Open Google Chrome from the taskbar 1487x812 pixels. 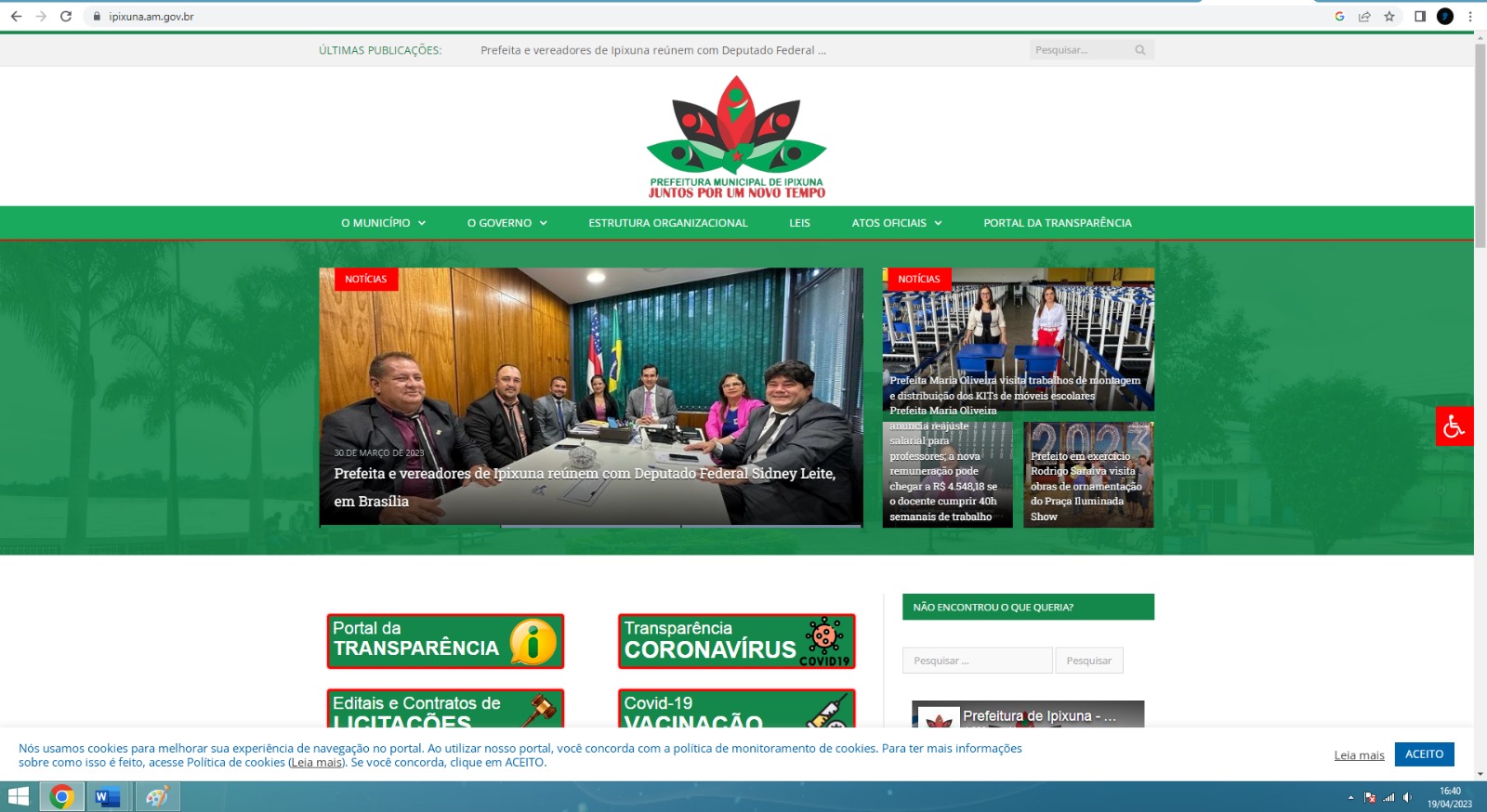coord(61,796)
